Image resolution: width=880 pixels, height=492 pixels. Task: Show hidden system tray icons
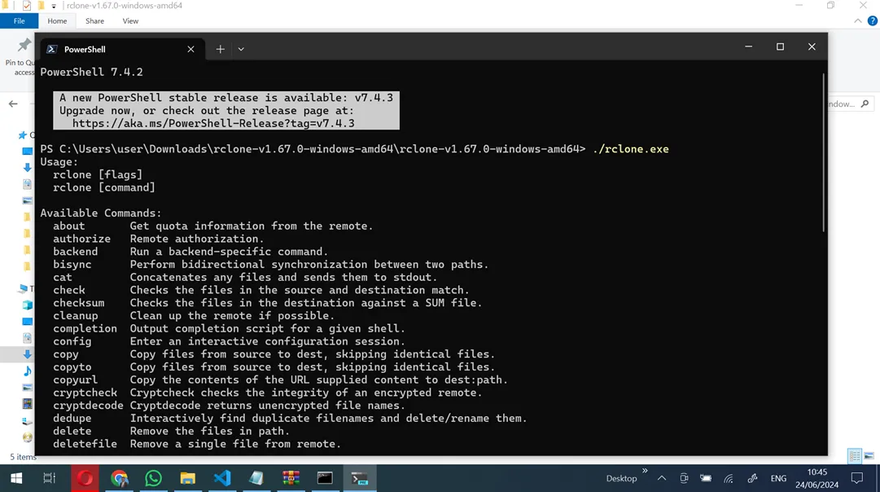(x=662, y=479)
